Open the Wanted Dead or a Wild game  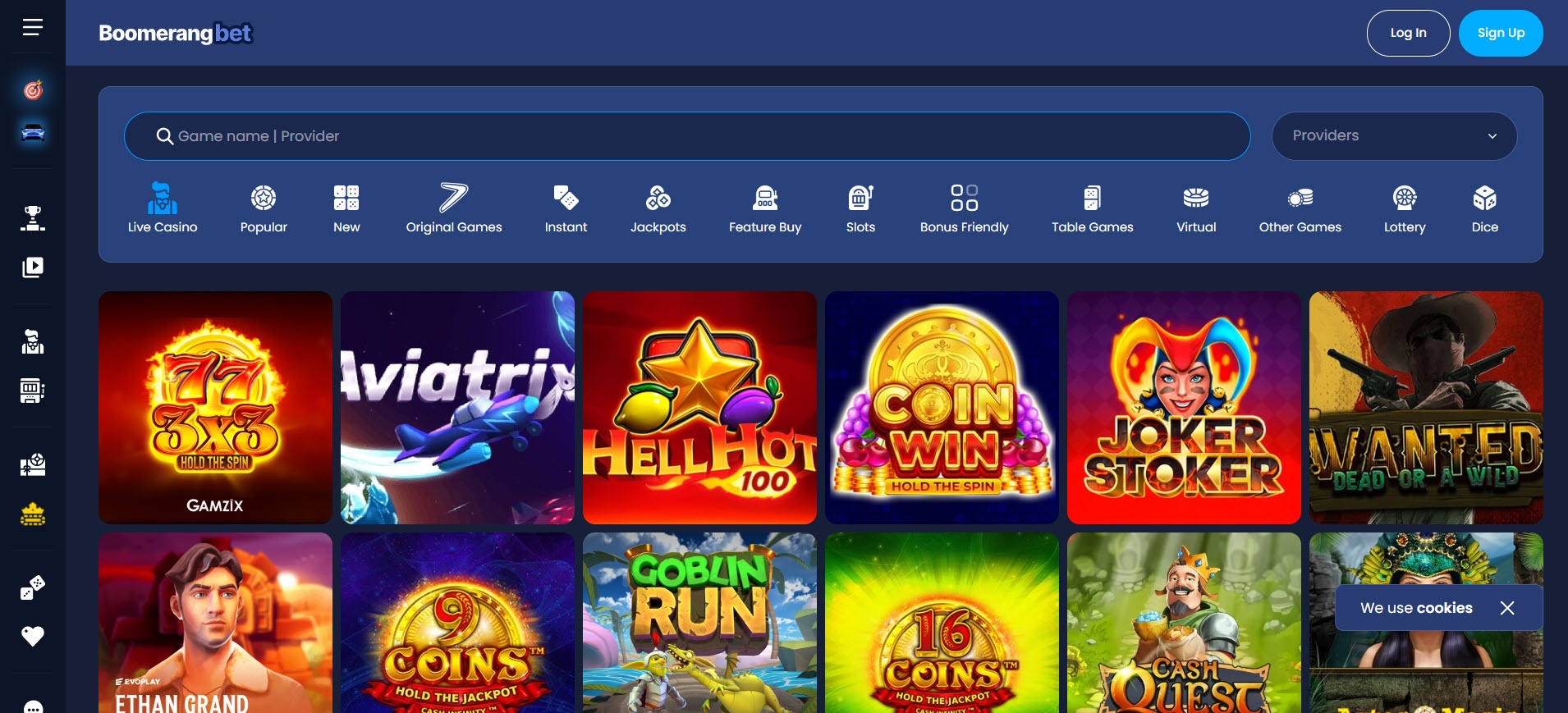pyautogui.click(x=1426, y=408)
